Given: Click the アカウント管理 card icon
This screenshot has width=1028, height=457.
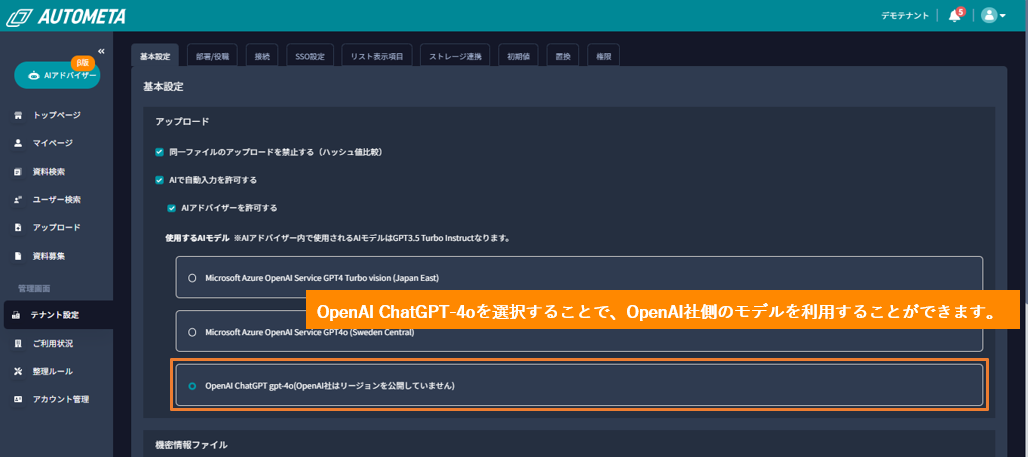Looking at the screenshot, I should [x=18, y=399].
